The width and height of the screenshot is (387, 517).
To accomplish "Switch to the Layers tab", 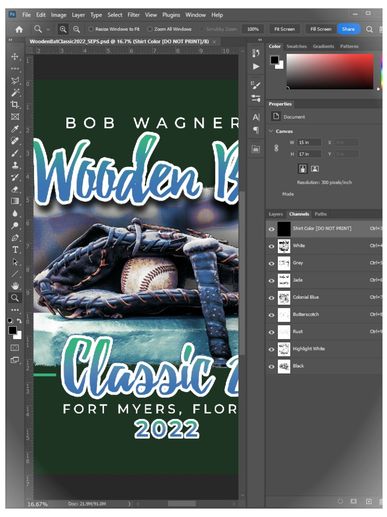I will [276, 214].
